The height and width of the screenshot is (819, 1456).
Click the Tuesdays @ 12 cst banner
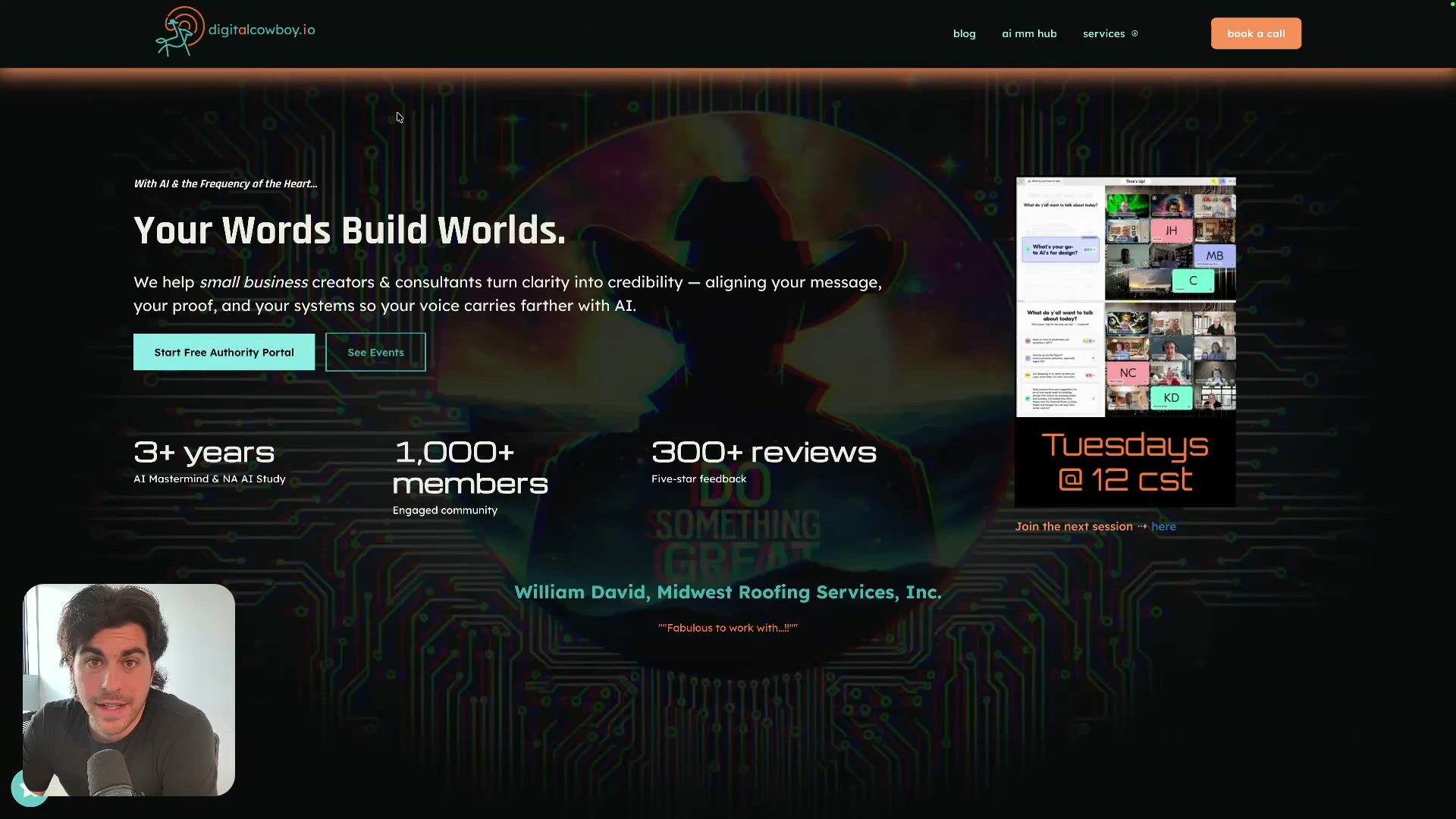pyautogui.click(x=1125, y=462)
